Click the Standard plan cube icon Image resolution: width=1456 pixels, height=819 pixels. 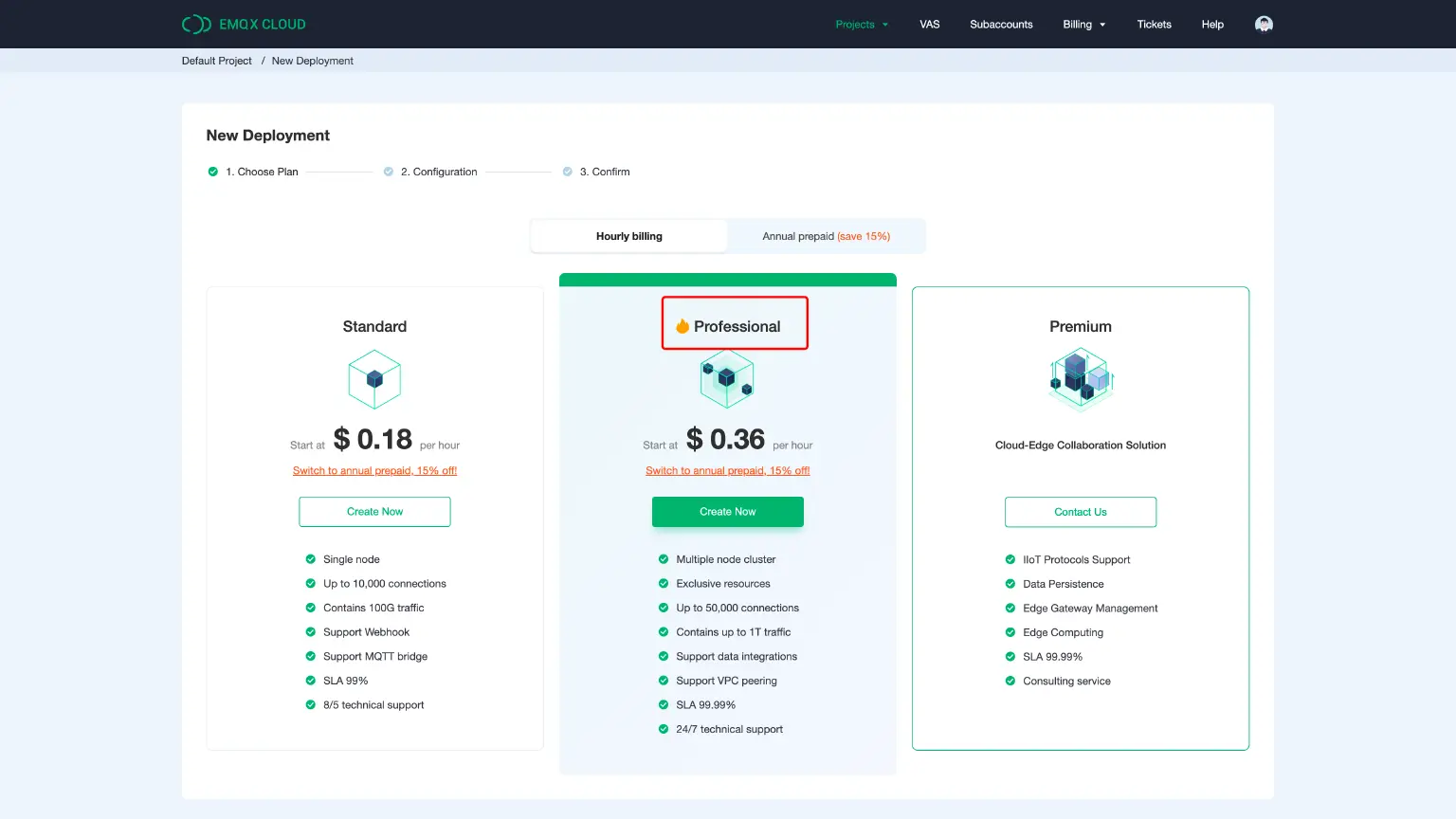click(x=374, y=379)
